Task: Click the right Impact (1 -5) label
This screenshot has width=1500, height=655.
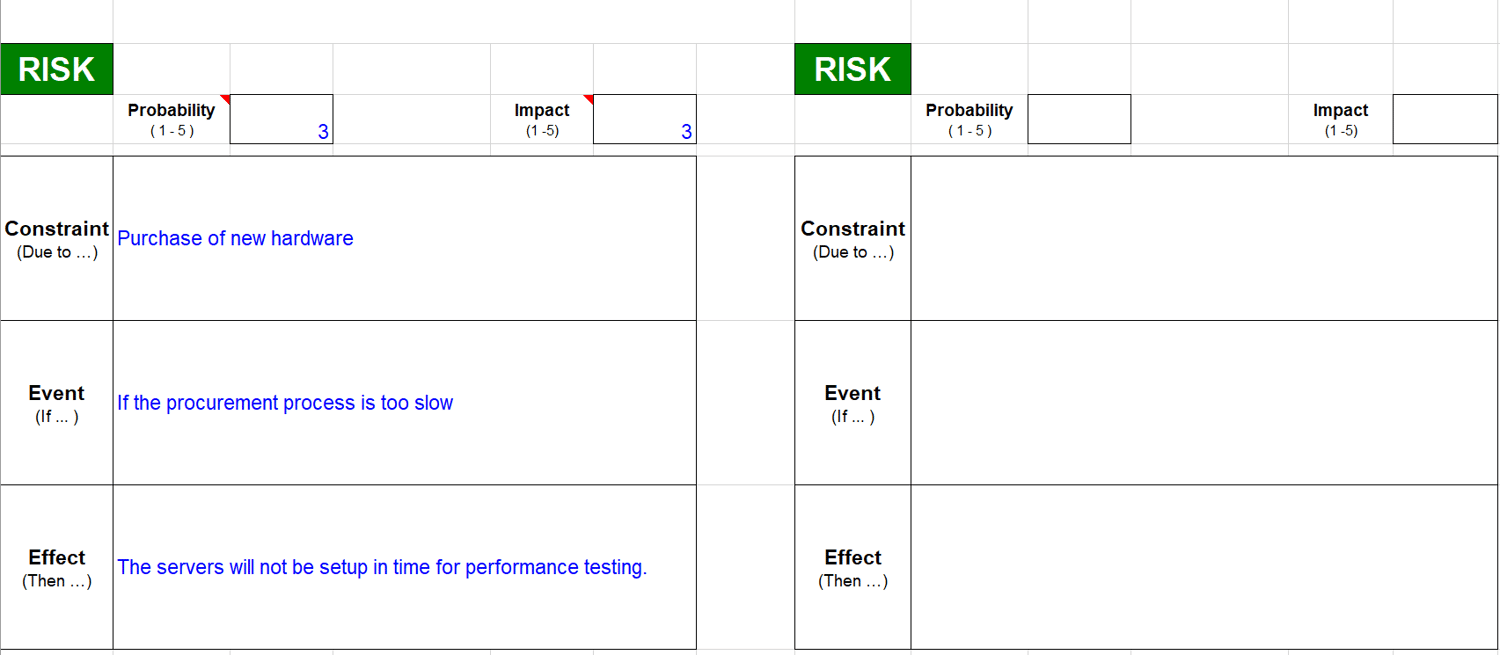Action: click(1340, 119)
